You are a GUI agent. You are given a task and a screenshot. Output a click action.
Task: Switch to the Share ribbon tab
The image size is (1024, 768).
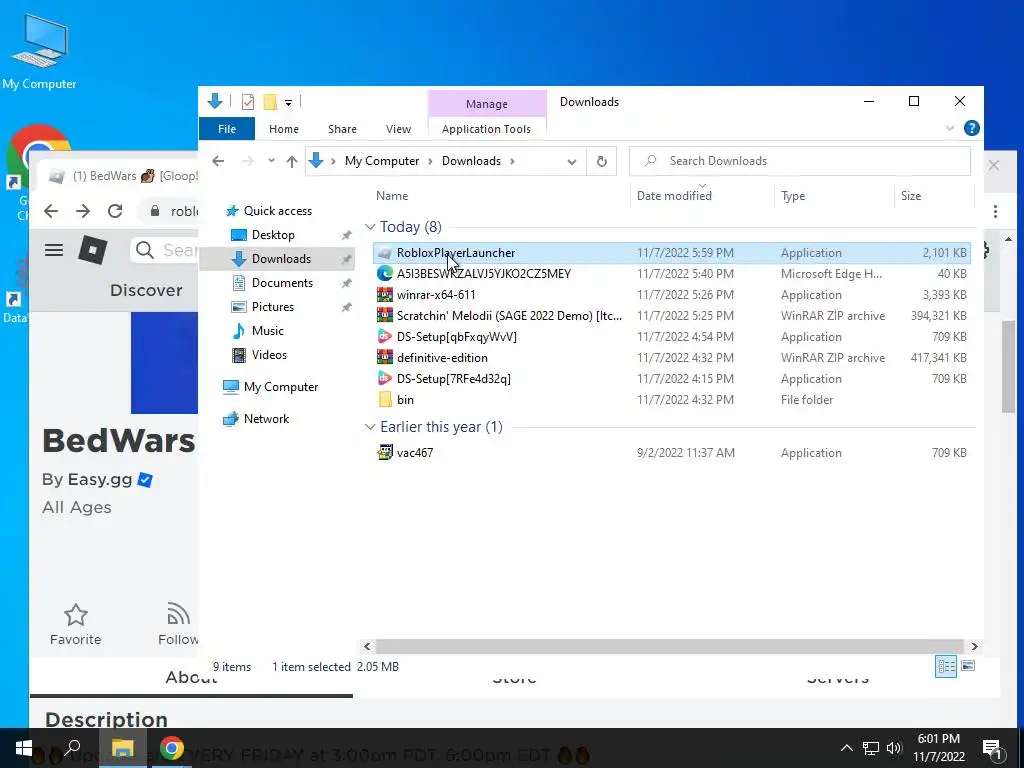pos(342,129)
